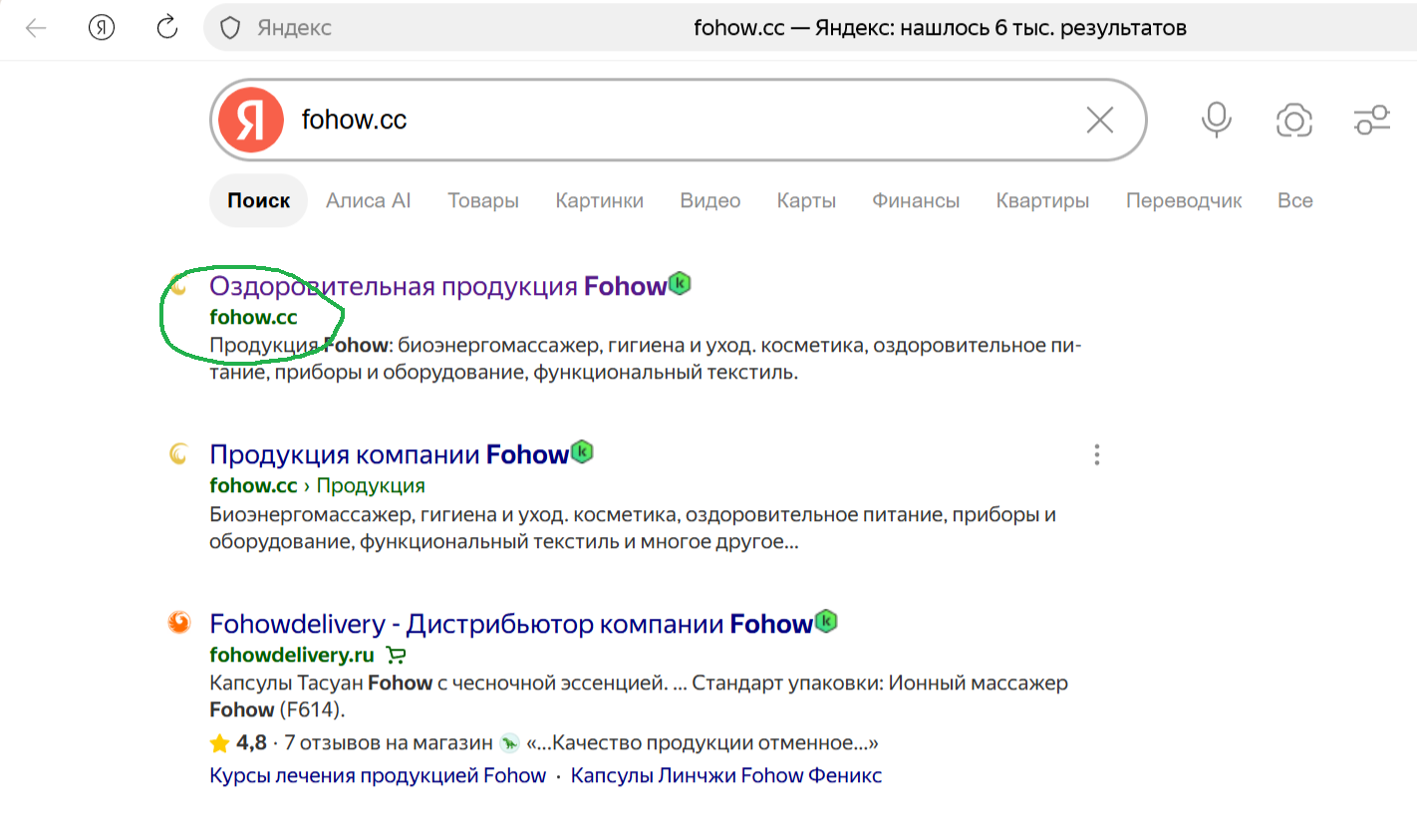The image size is (1417, 840).
Task: Expand the Все services tab
Action: [1294, 200]
